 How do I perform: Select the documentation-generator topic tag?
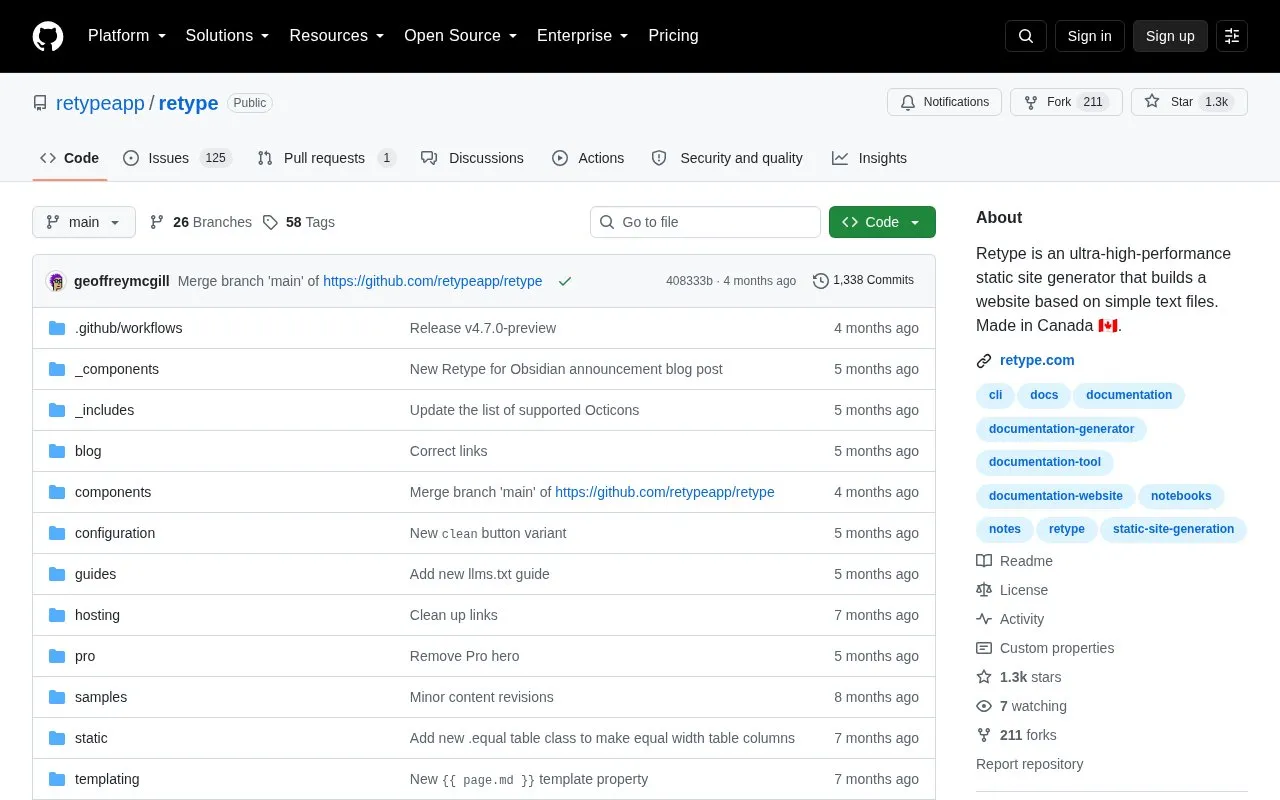coord(1061,429)
